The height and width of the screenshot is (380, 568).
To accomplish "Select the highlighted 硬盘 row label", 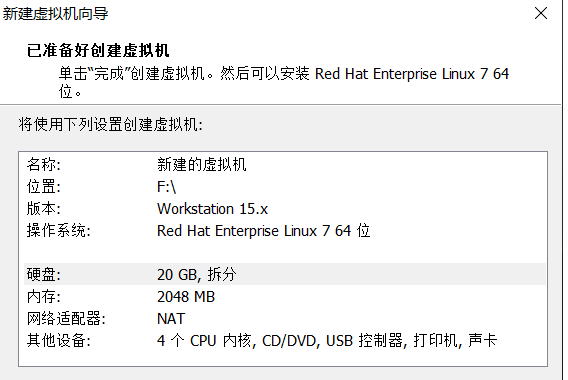I will [43, 275].
